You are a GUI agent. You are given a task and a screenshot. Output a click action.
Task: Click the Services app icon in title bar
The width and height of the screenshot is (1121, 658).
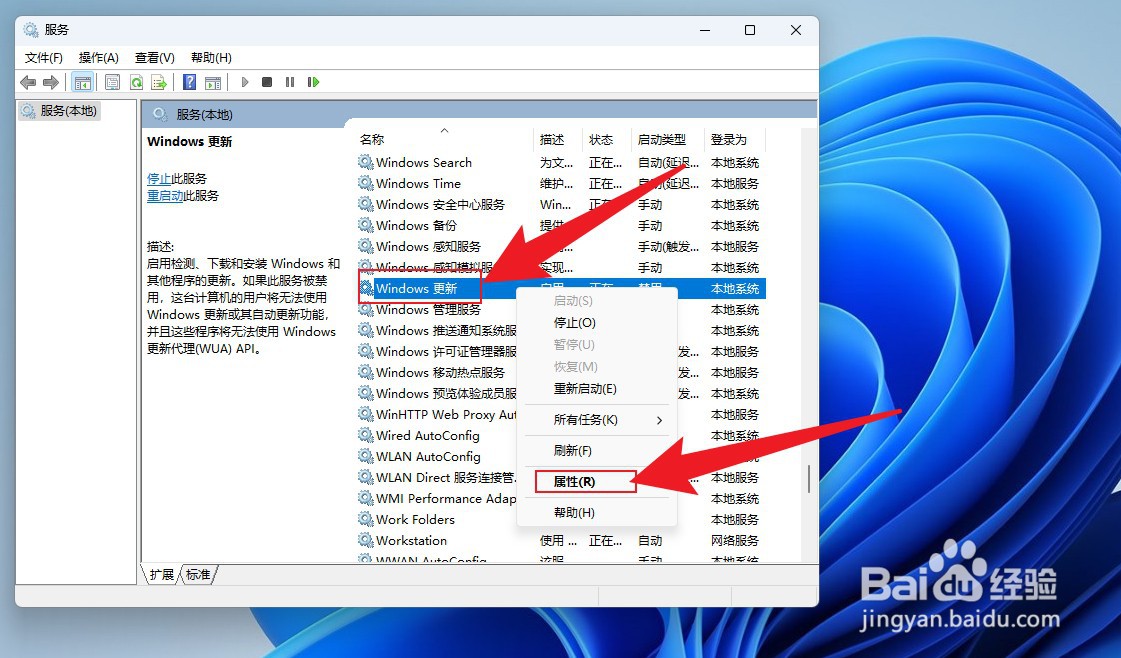[x=31, y=30]
